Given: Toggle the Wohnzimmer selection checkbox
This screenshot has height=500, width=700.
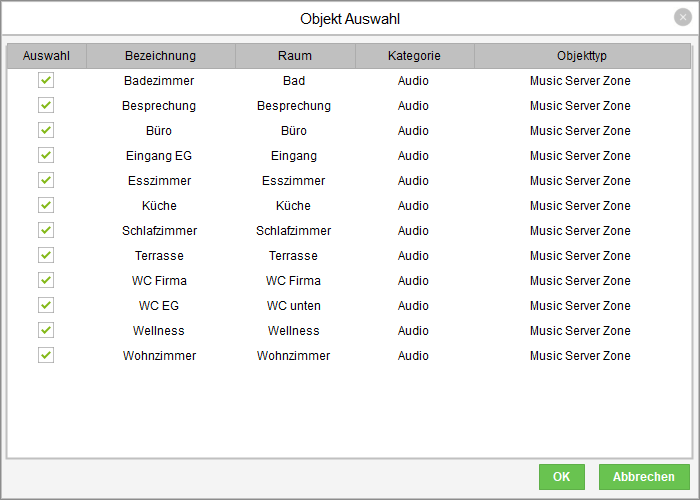Looking at the screenshot, I should [x=46, y=356].
